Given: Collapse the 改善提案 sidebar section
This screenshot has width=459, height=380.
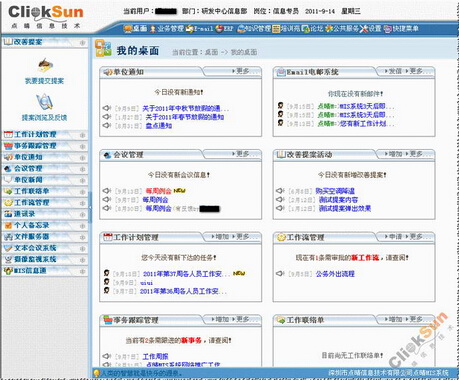Looking at the screenshot, I should coord(82,43).
